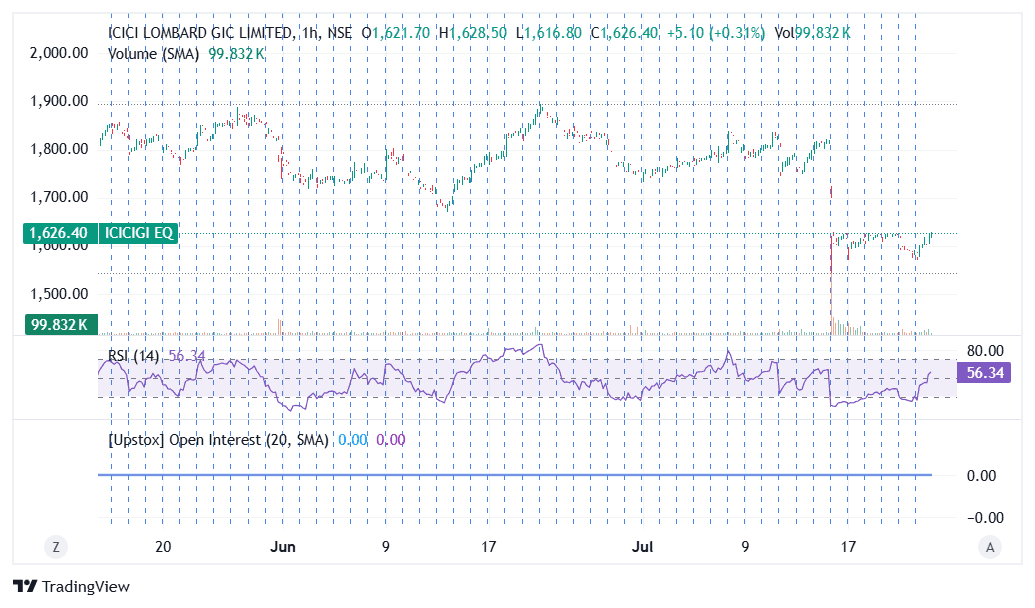1035x608 pixels.
Task: Click the 99.832 K volume axis label
Action: tap(60, 324)
